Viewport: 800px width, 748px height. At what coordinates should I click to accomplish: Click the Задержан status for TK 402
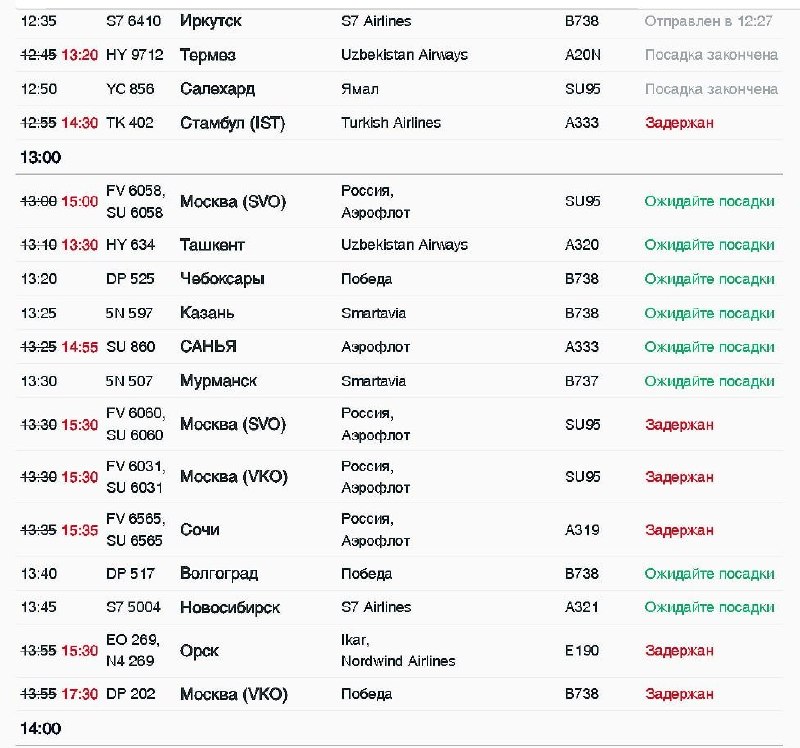click(x=679, y=123)
